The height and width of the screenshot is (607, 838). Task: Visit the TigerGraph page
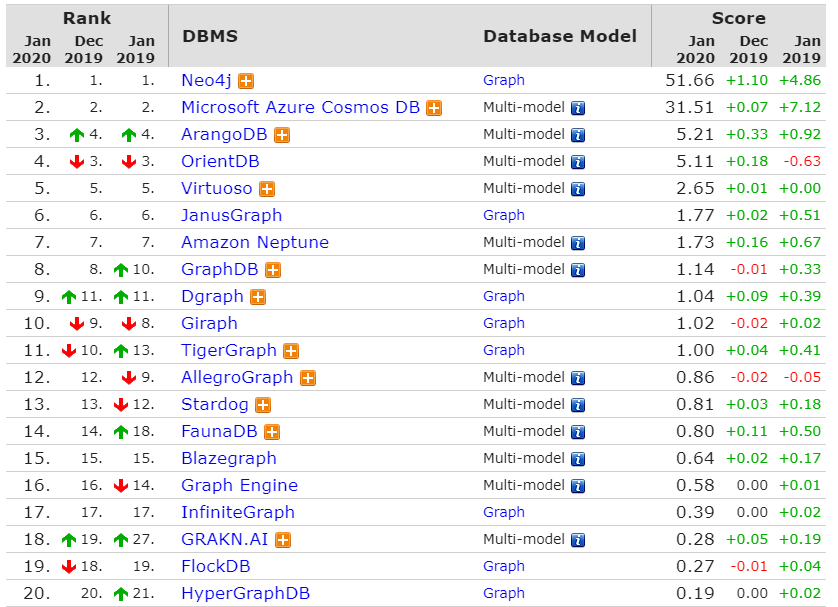(x=229, y=351)
